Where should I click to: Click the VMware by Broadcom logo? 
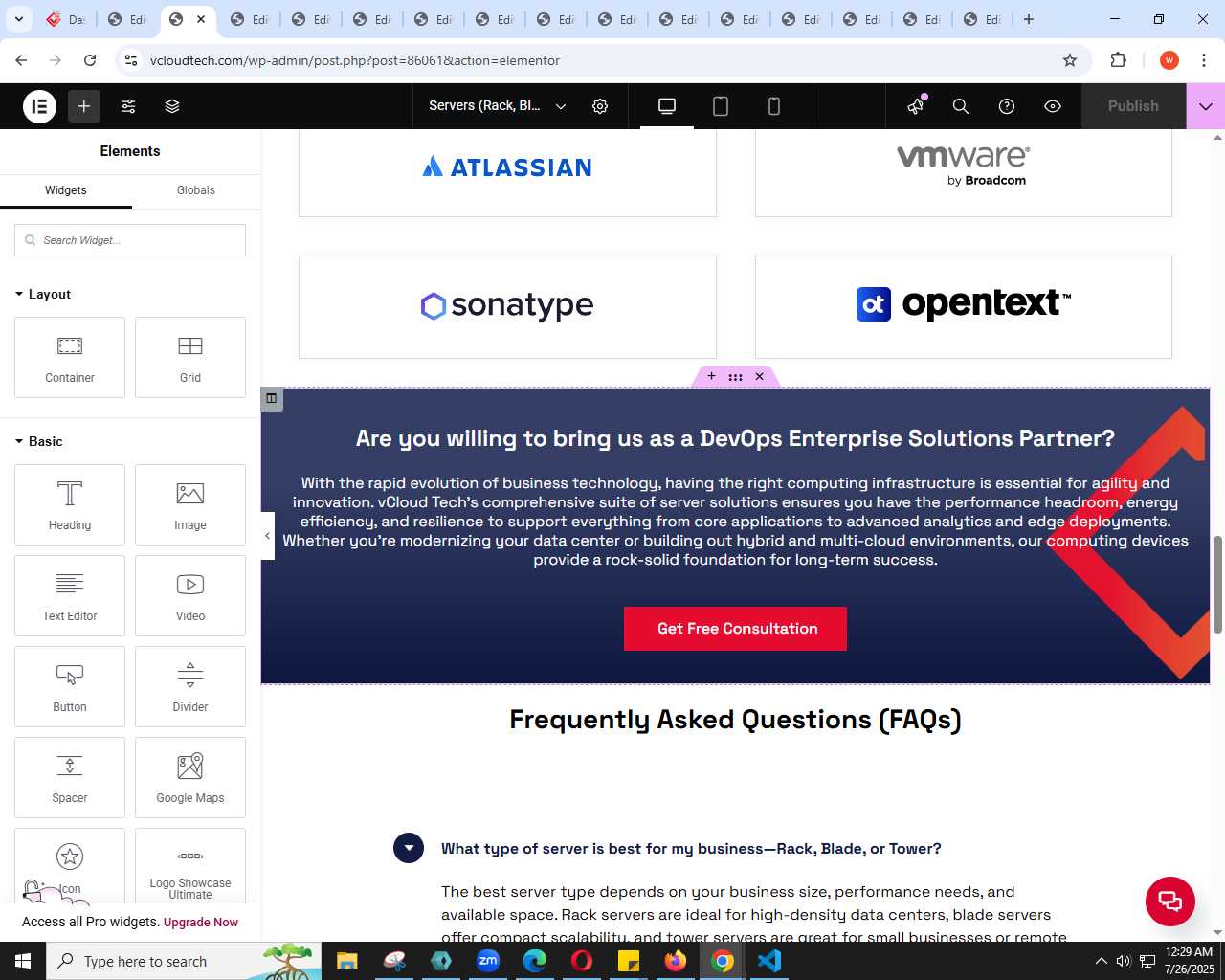[x=963, y=166]
